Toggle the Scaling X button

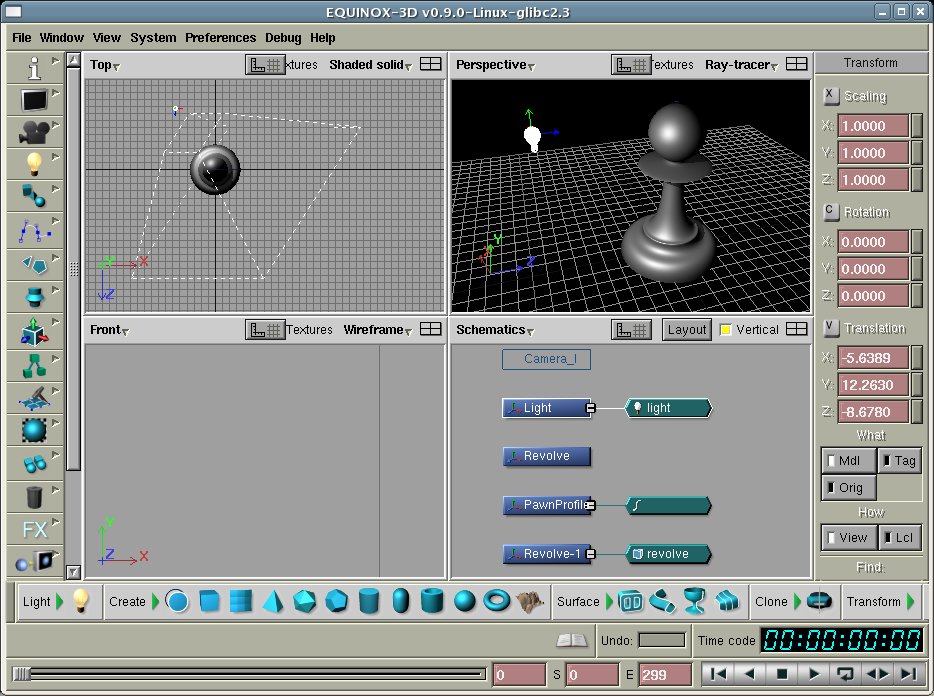pyautogui.click(x=830, y=95)
